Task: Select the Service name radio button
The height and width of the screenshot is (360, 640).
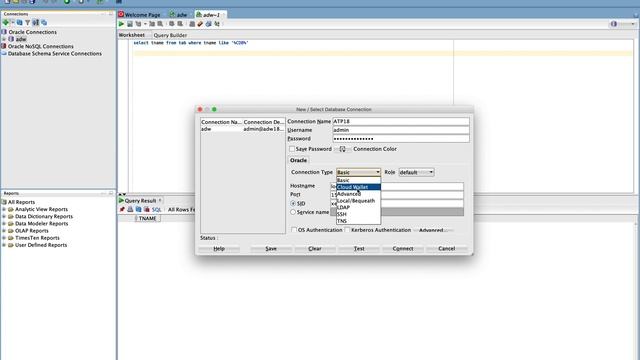Action: (x=293, y=212)
